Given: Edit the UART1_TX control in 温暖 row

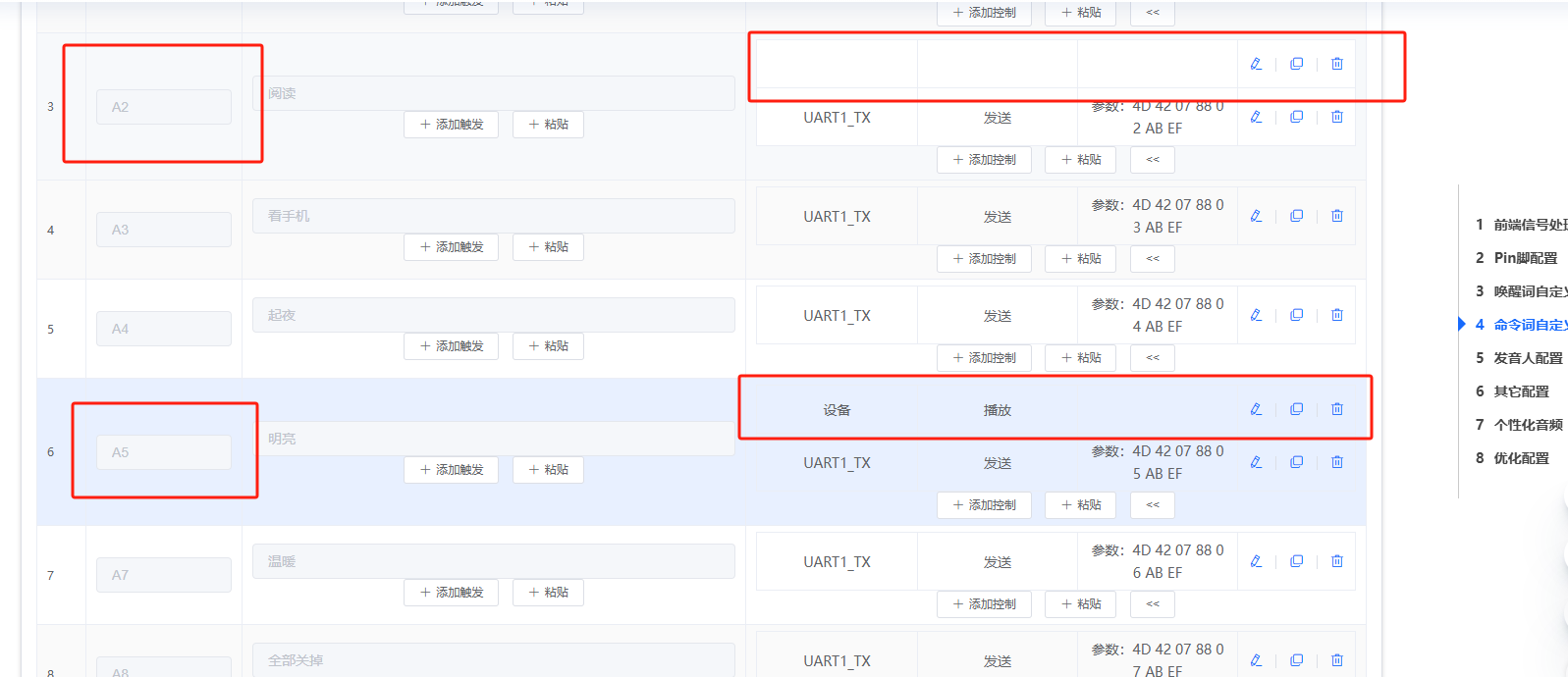Looking at the screenshot, I should (x=1256, y=561).
